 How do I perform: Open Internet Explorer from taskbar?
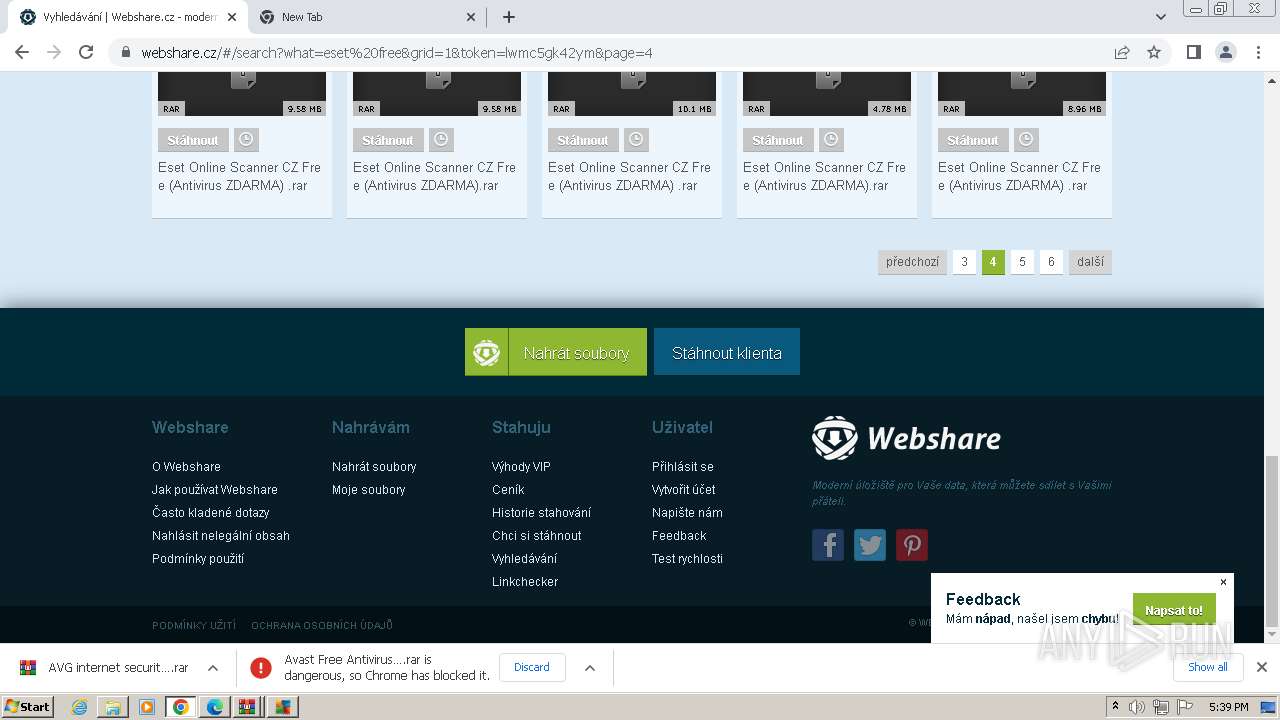click(79, 707)
